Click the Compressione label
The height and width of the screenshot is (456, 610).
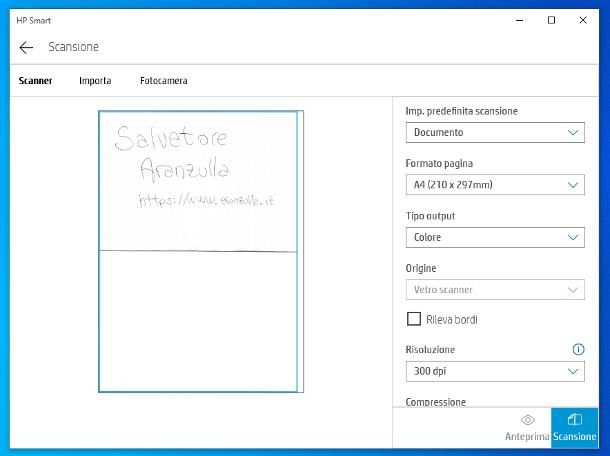coord(436,402)
